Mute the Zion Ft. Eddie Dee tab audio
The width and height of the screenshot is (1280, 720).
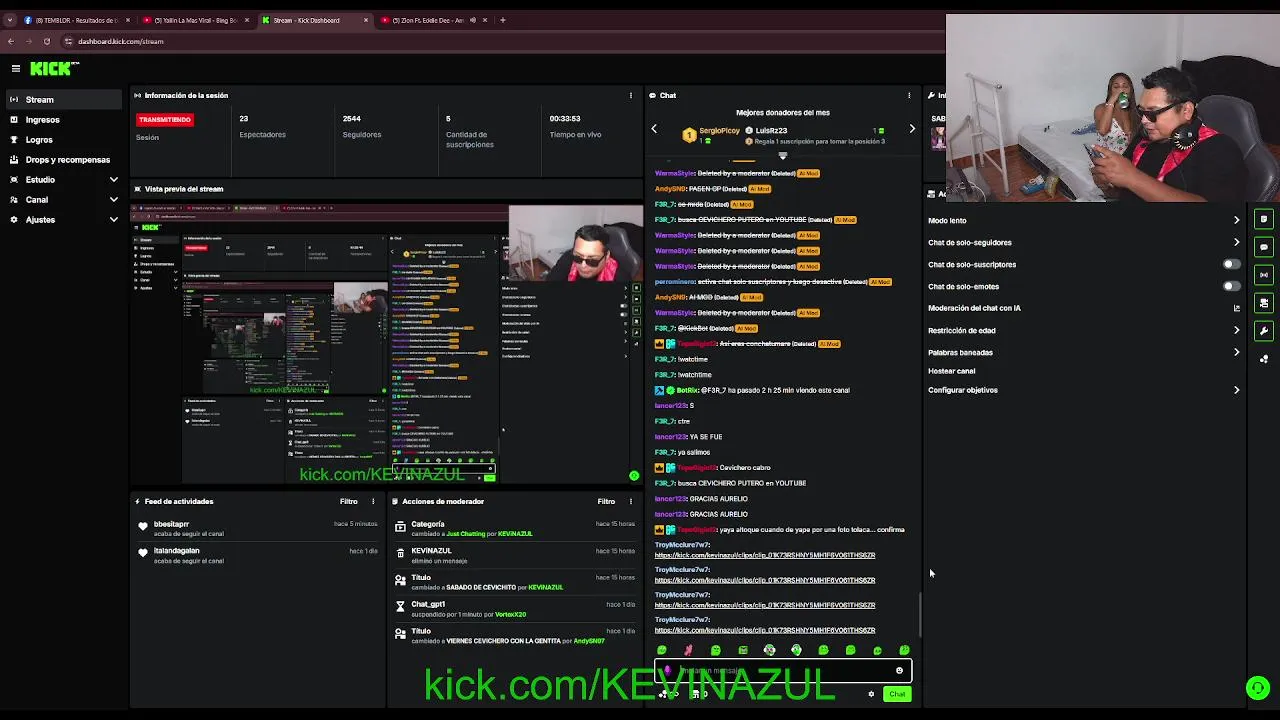[472, 20]
